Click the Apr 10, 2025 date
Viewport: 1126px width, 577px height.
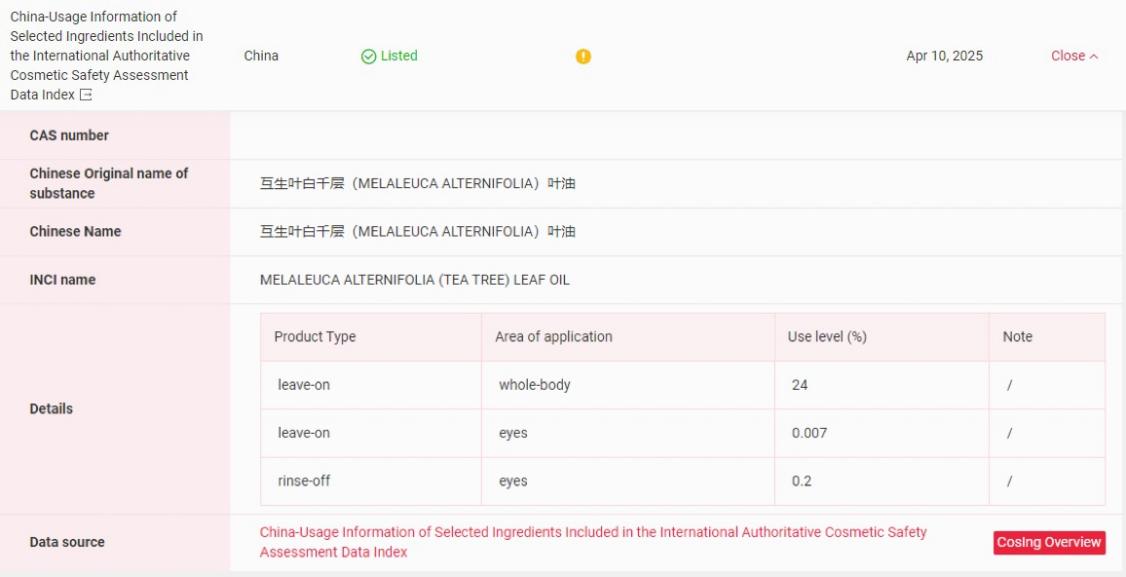pyautogui.click(x=944, y=56)
